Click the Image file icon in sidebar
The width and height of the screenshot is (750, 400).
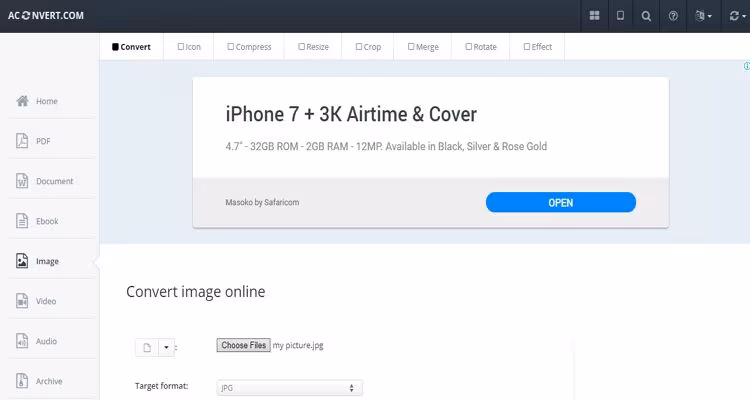tap(22, 261)
